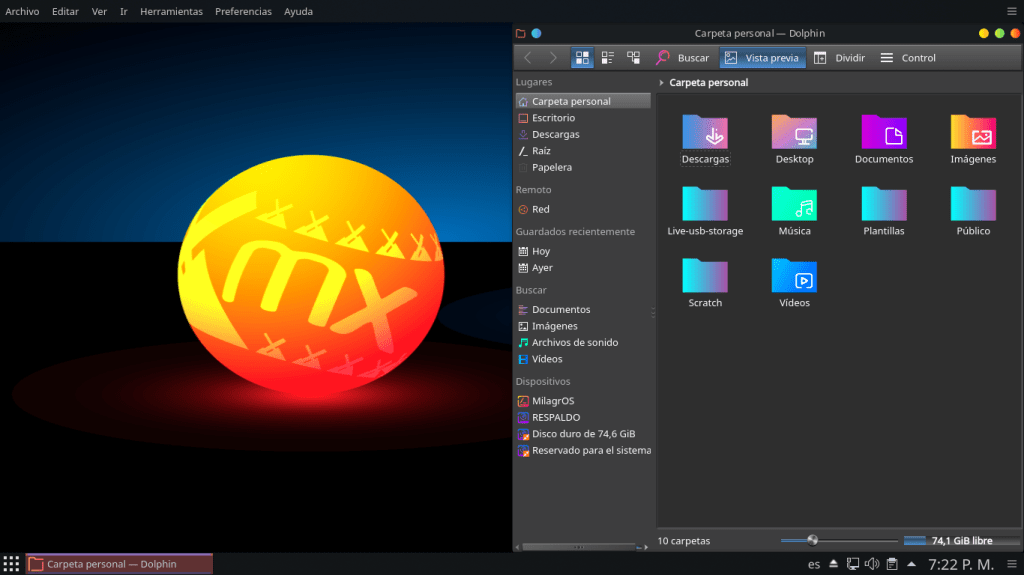Expand the Carpeta personal breadcrumb arrow
The image size is (1024, 575).
click(x=662, y=83)
